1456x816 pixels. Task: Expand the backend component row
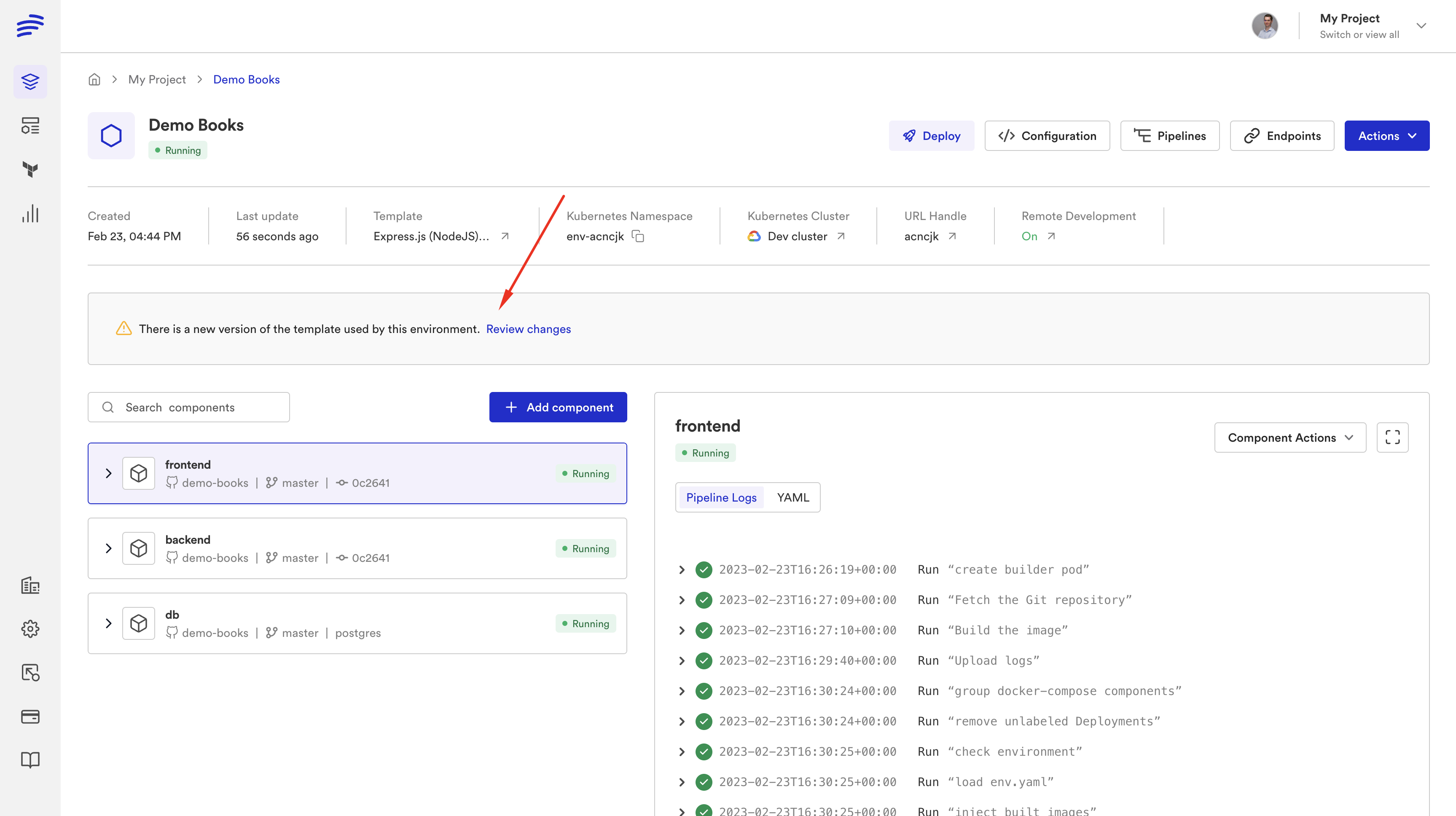point(108,548)
